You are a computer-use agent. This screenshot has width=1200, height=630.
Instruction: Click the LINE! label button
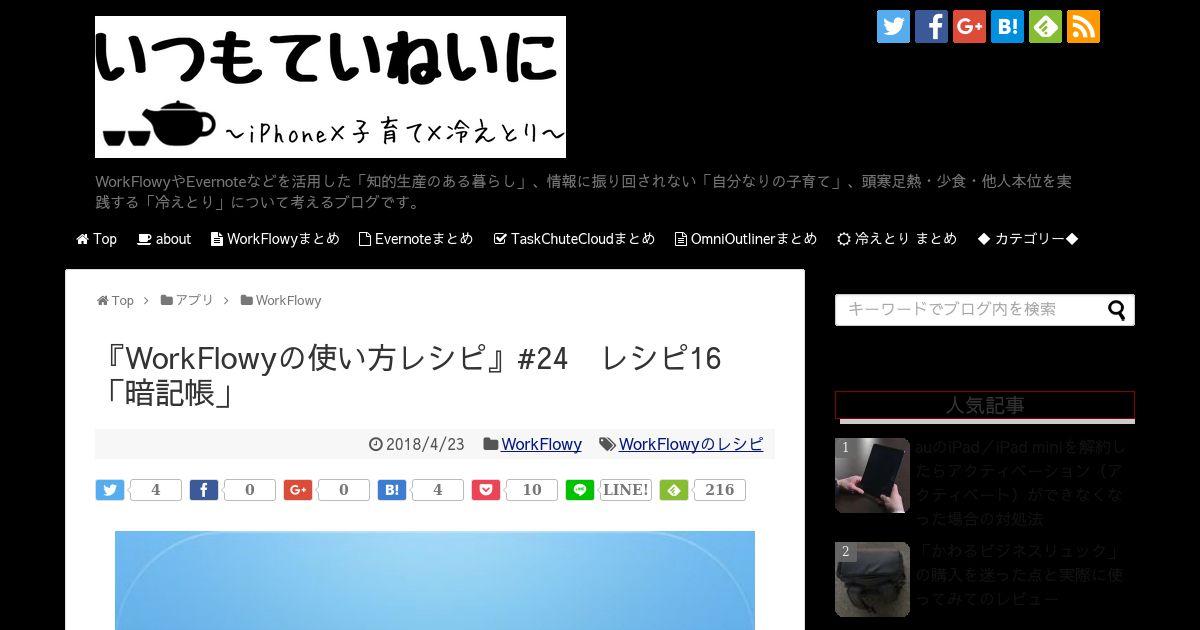click(x=625, y=490)
